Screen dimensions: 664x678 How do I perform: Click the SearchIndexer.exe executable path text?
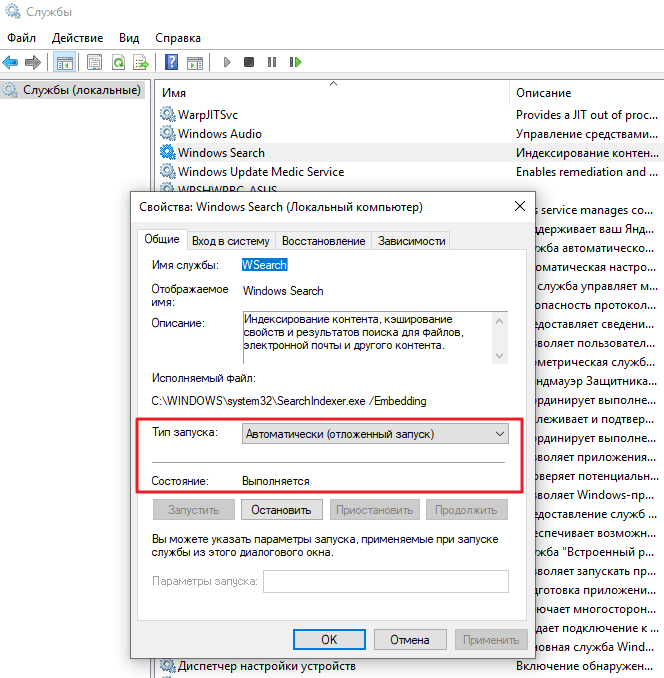(x=289, y=401)
